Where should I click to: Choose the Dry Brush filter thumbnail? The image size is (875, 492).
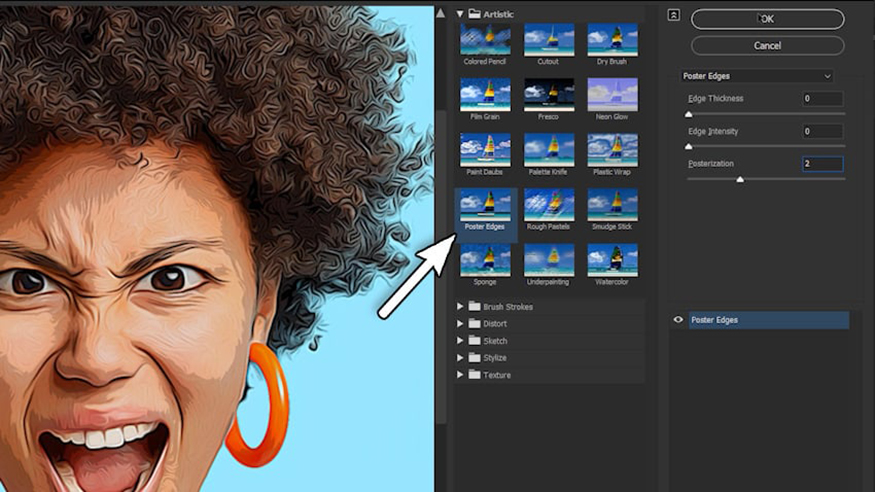pyautogui.click(x=612, y=40)
